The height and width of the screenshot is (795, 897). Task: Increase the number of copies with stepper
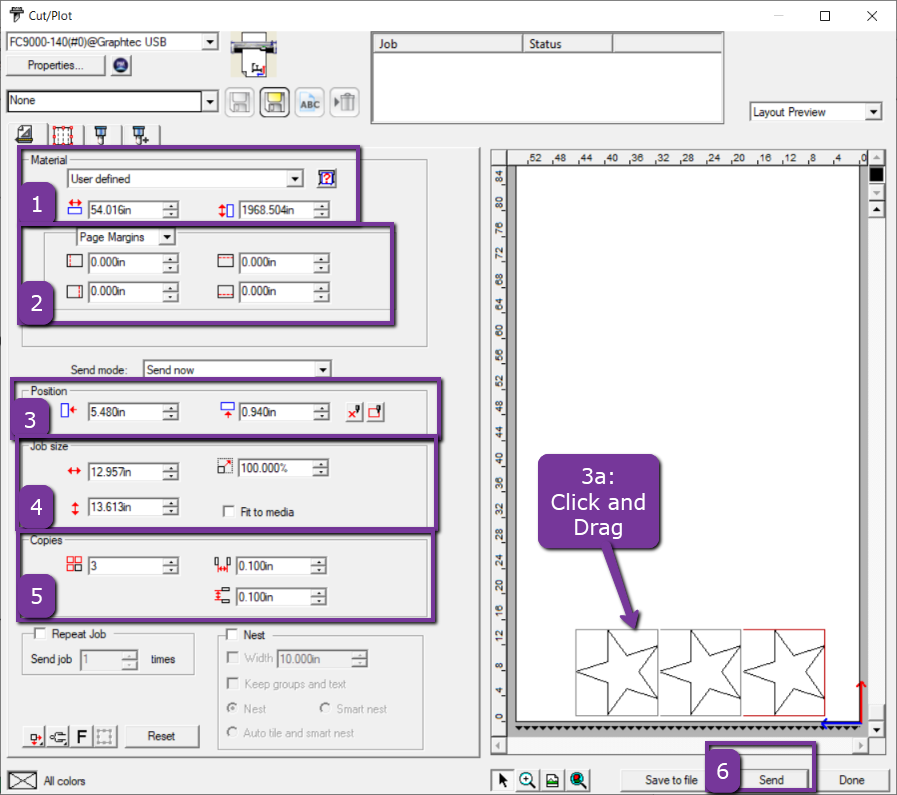[170, 562]
